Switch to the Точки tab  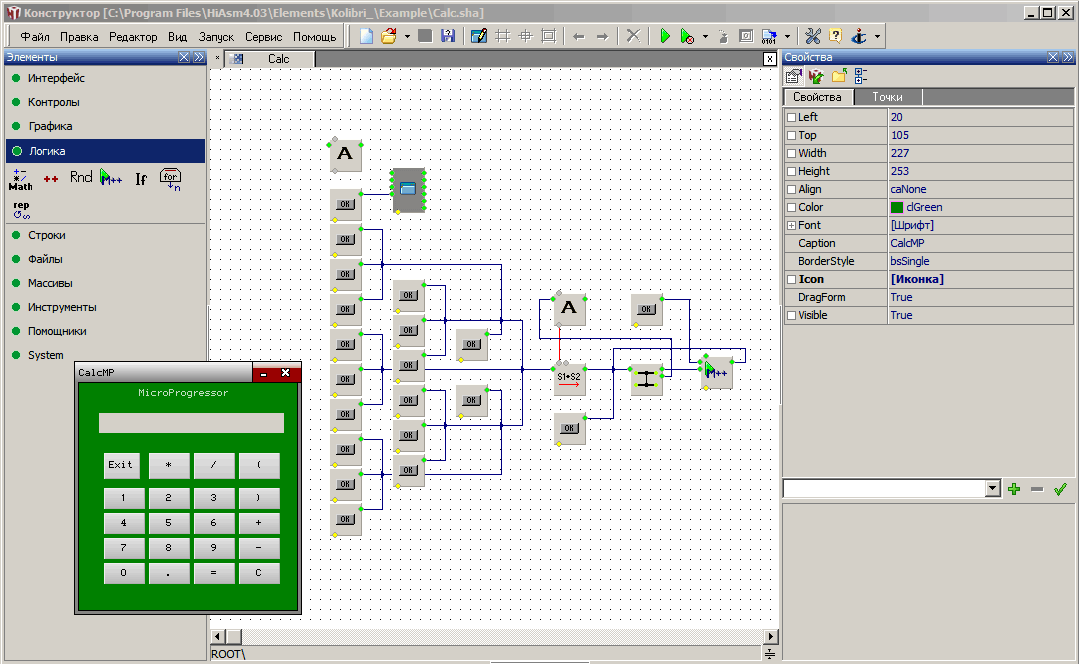pyautogui.click(x=887, y=97)
